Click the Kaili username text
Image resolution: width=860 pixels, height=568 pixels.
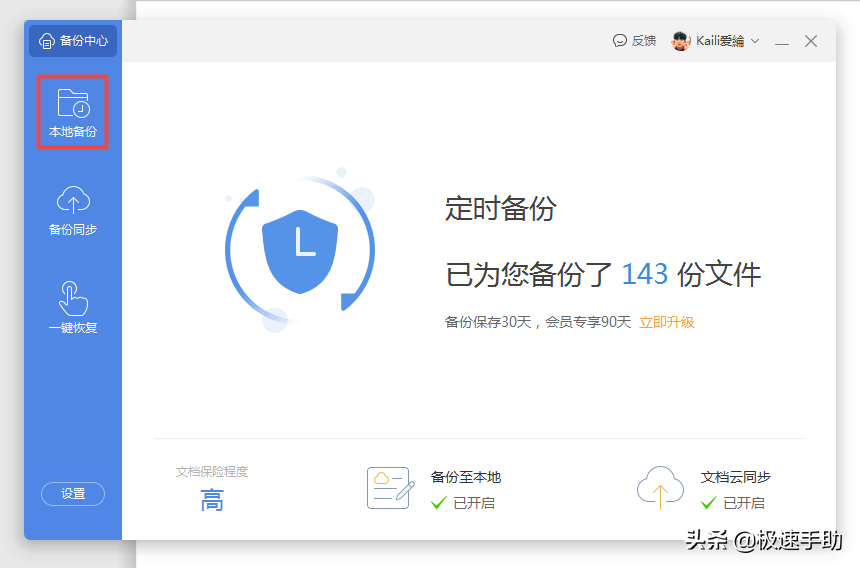[720, 41]
